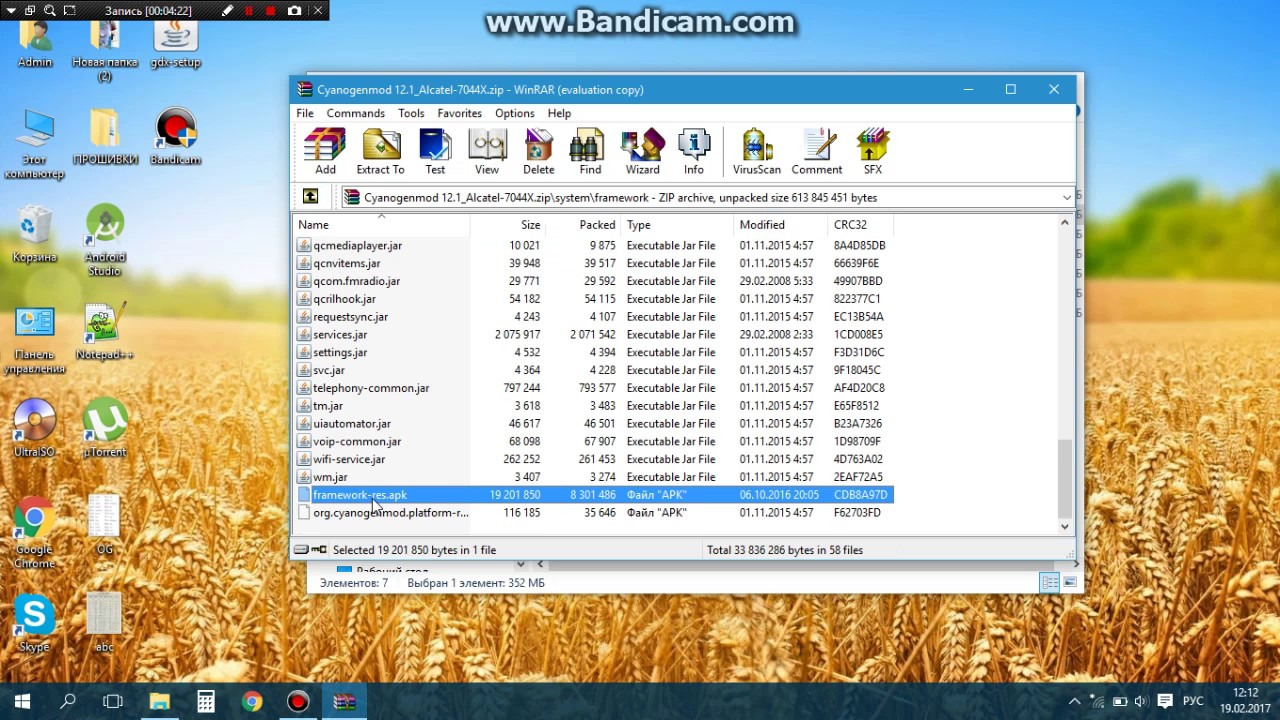This screenshot has height=720, width=1280.
Task: Open the Android Studio desktop shortcut
Action: point(104,239)
